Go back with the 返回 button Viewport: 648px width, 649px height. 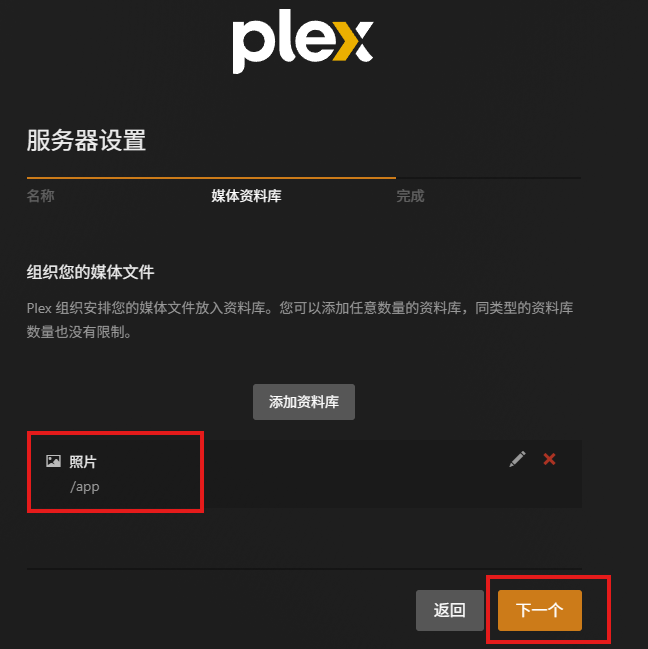pyautogui.click(x=450, y=610)
